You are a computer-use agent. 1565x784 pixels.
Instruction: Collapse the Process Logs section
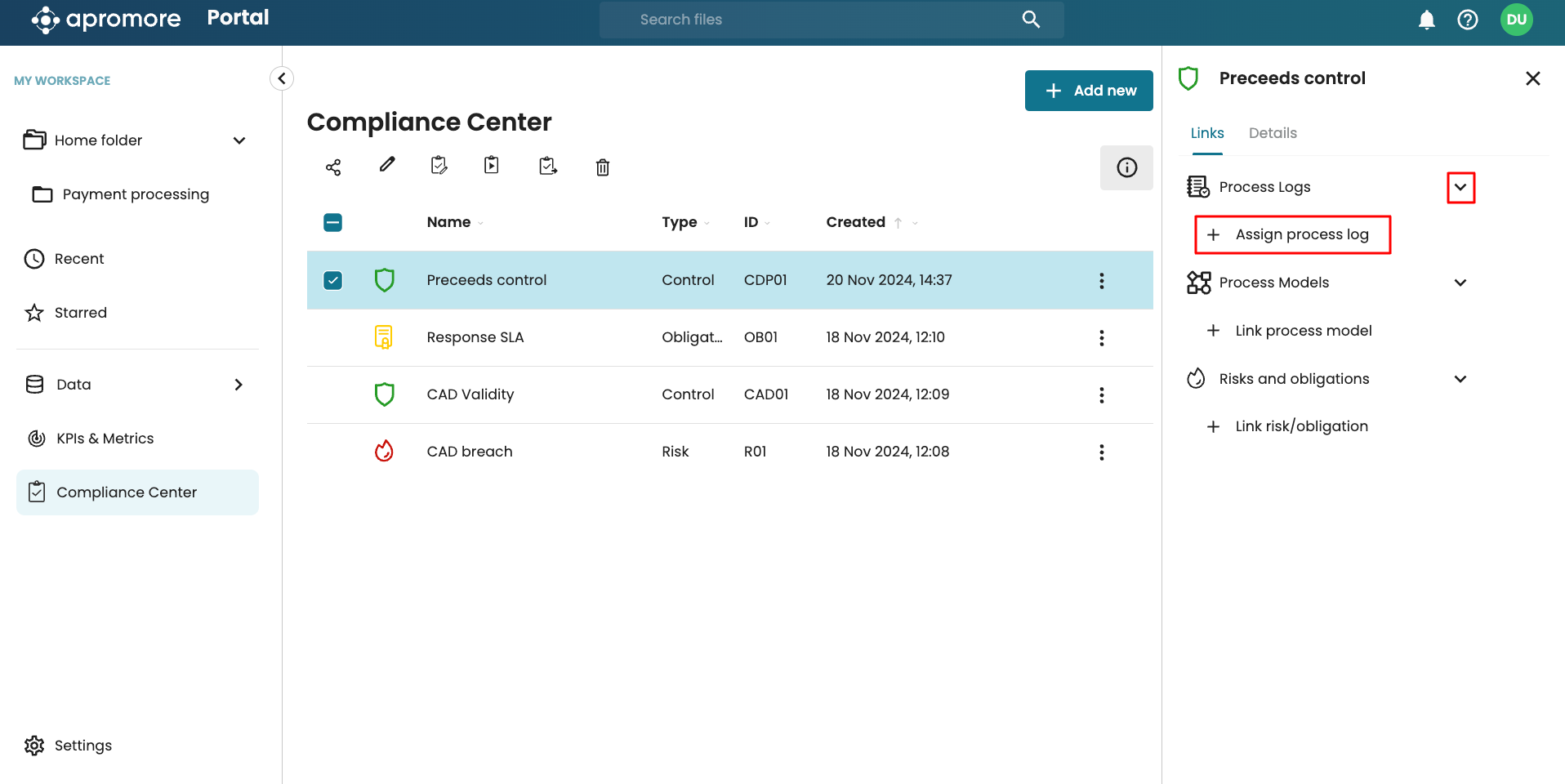[1460, 187]
